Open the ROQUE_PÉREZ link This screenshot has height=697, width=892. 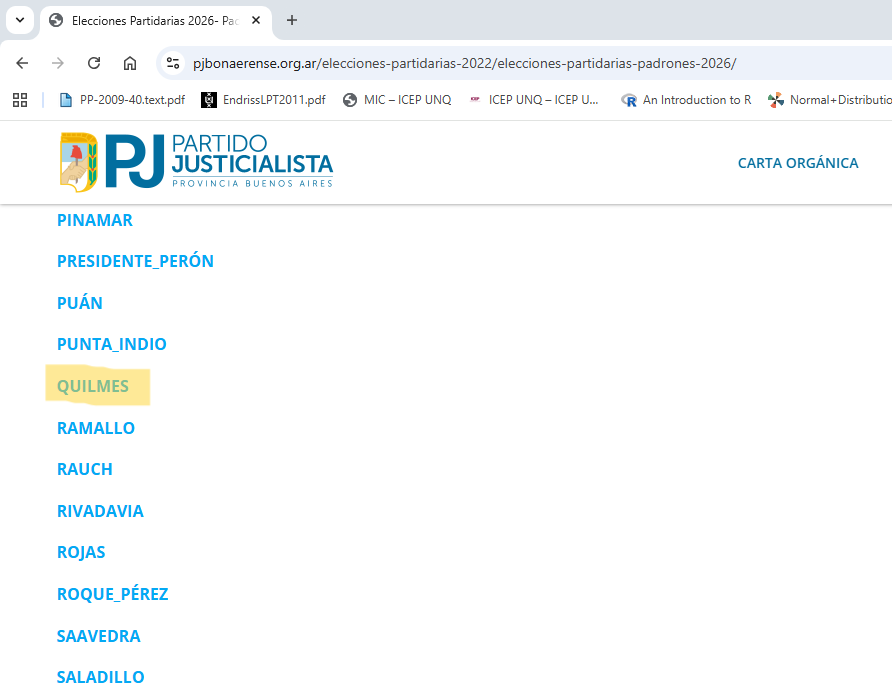[x=112, y=594]
